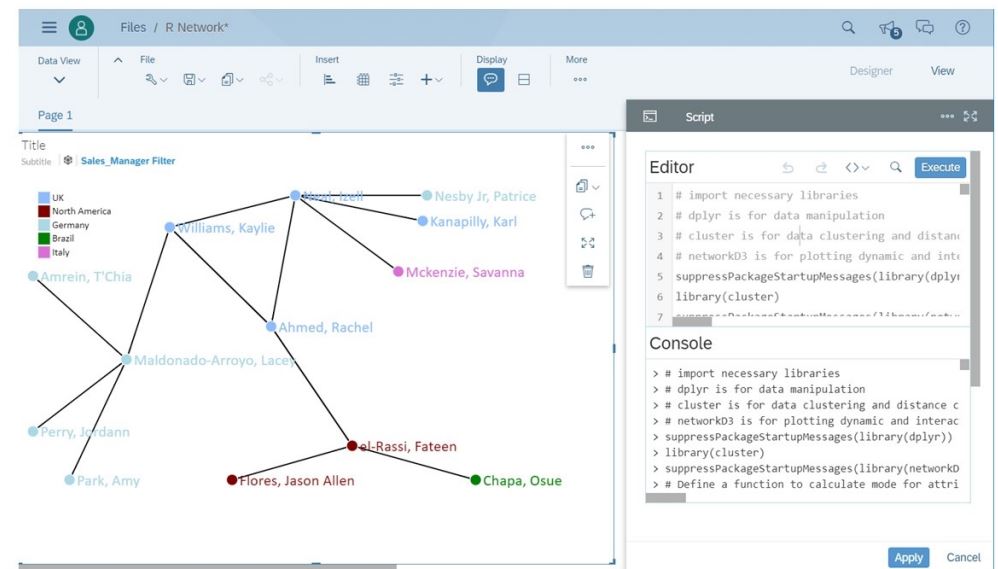This screenshot has width=998, height=569.
Task: Select the Page 1 tab
Action: [55, 116]
